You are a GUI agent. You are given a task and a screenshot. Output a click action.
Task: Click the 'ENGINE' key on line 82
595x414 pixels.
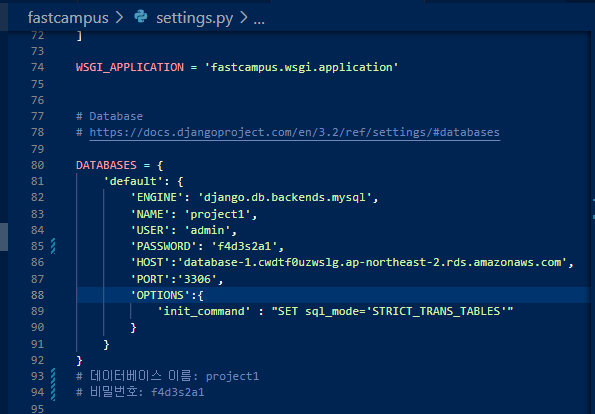click(x=157, y=197)
